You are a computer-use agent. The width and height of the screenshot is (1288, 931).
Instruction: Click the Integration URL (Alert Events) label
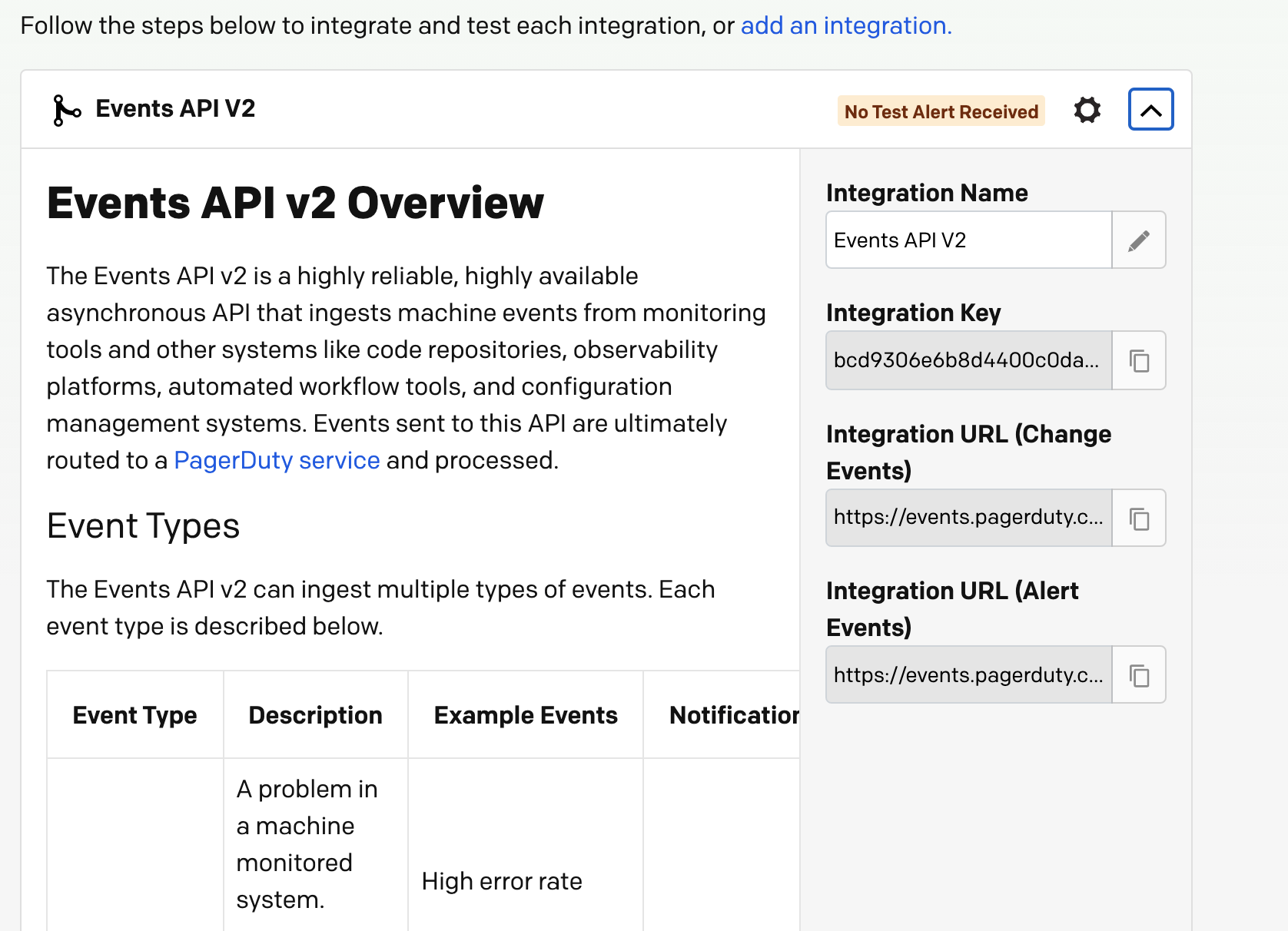tap(952, 609)
